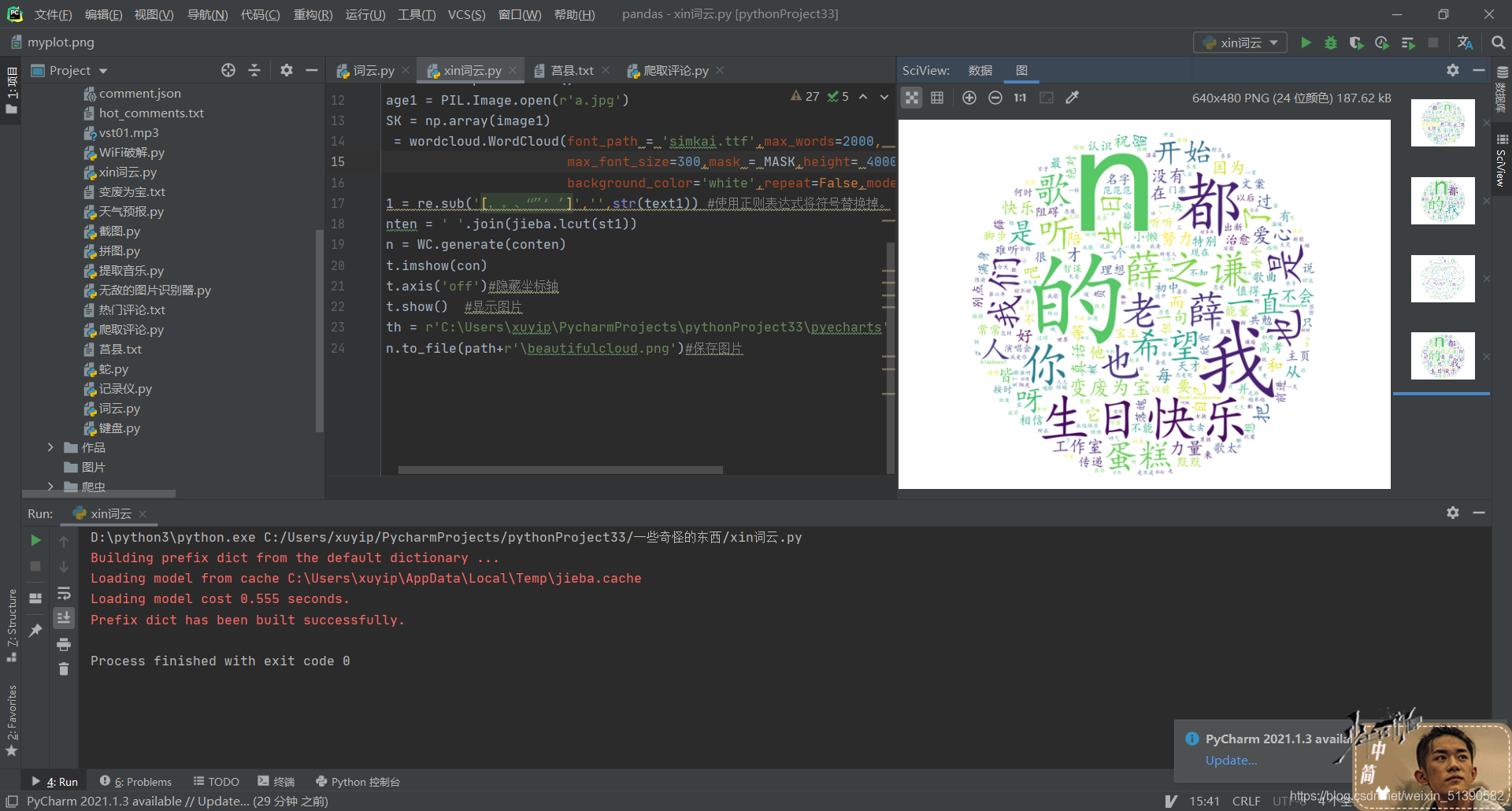Zoom in the SciView image
Screen dimensions: 1512x811
coord(969,98)
